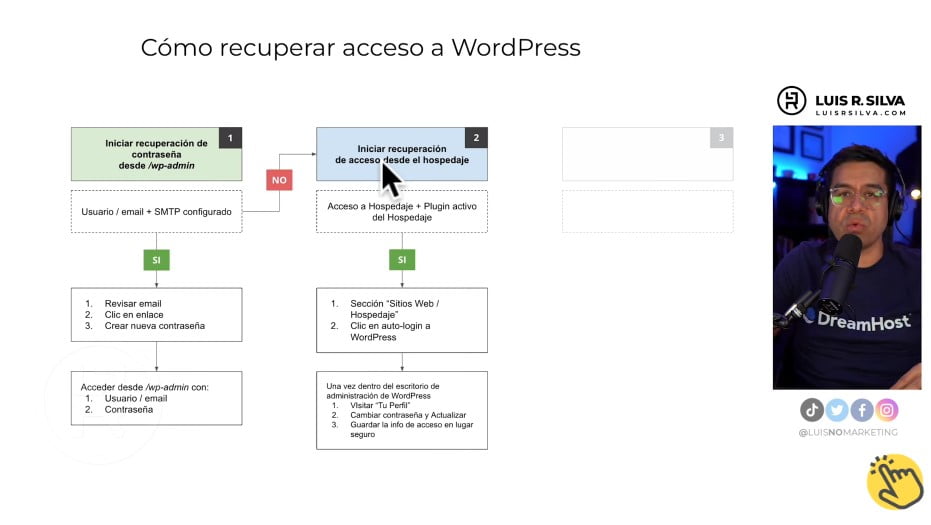Viewport: 931px width, 525px height.
Task: Click the TikTok social icon
Action: (x=812, y=410)
